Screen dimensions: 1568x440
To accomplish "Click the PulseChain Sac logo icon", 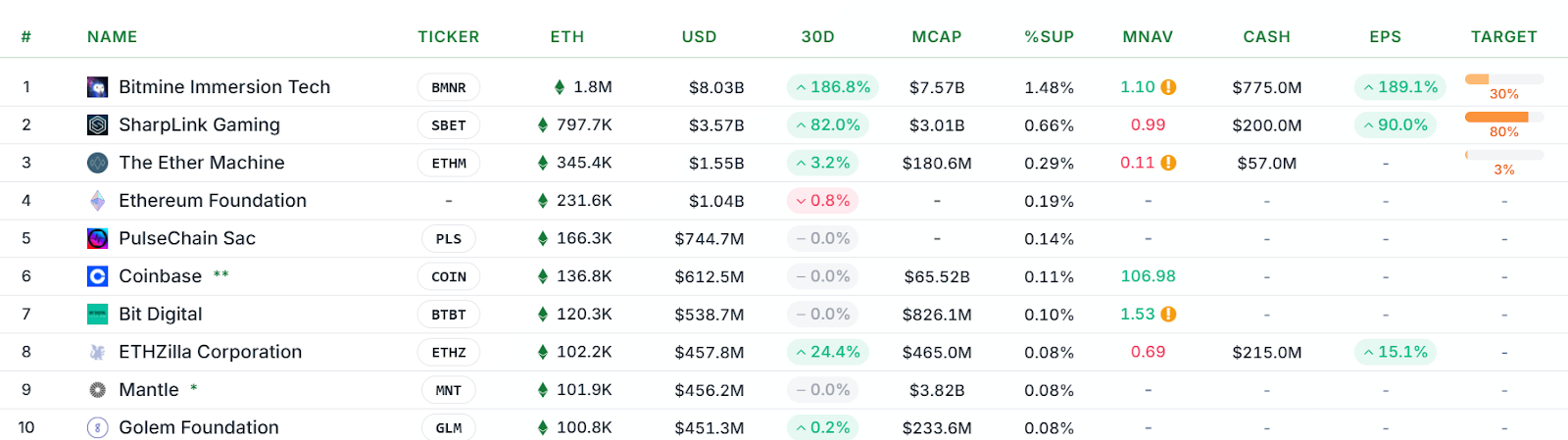I will [x=97, y=238].
